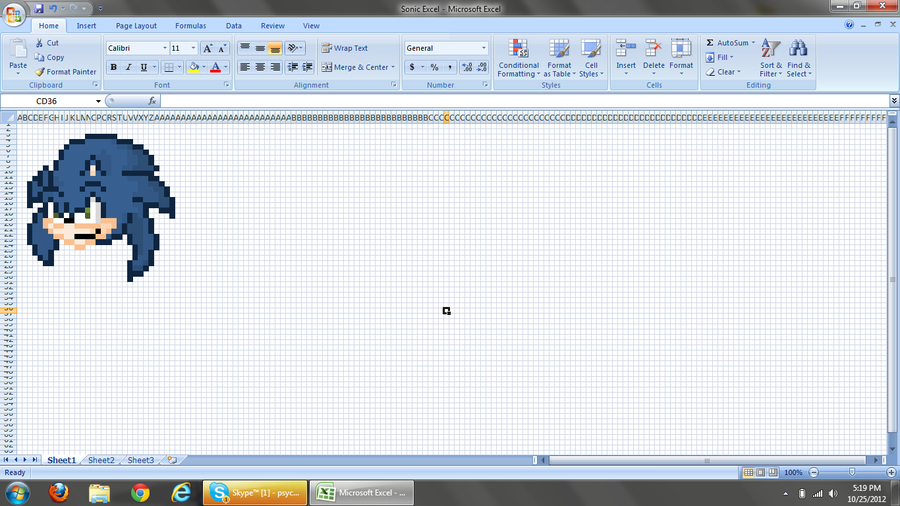Decrease decimal places
This screenshot has width=900, height=506.
pos(482,67)
